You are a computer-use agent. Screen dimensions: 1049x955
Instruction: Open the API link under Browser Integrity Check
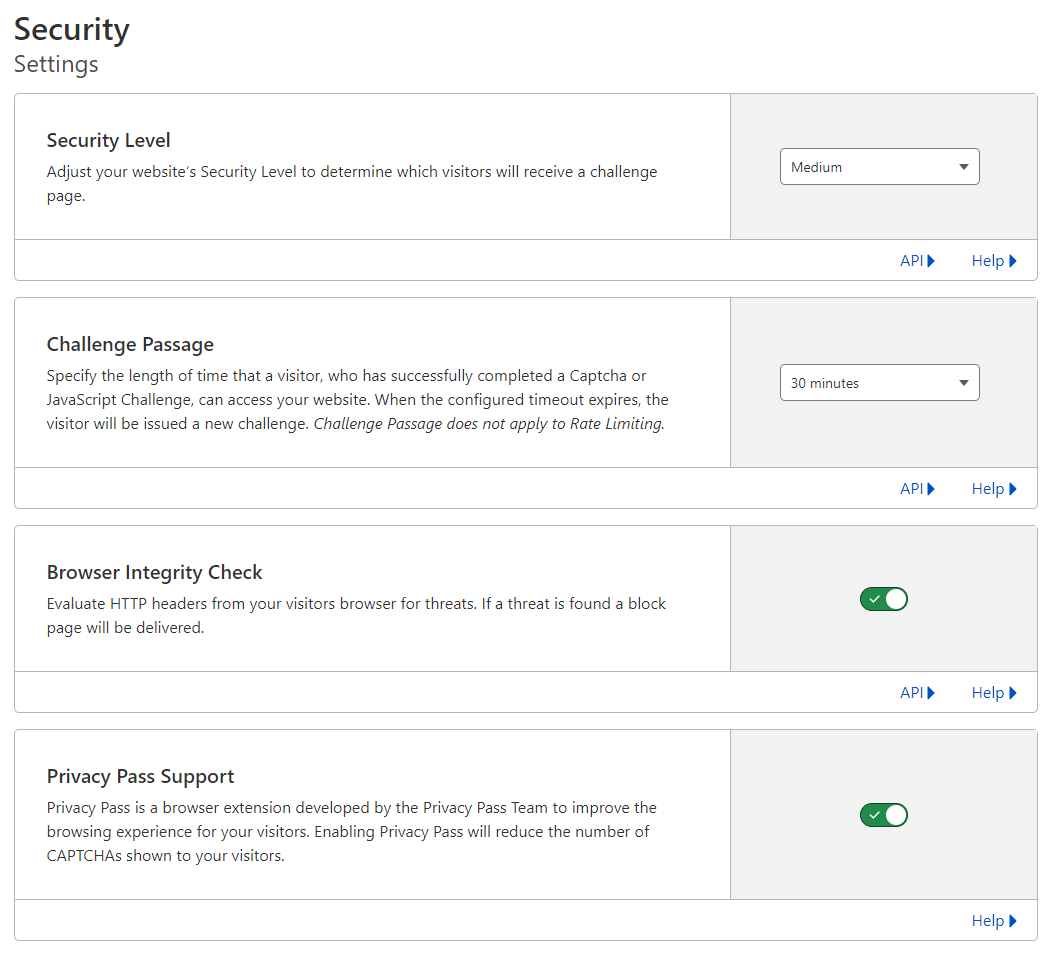(x=911, y=693)
